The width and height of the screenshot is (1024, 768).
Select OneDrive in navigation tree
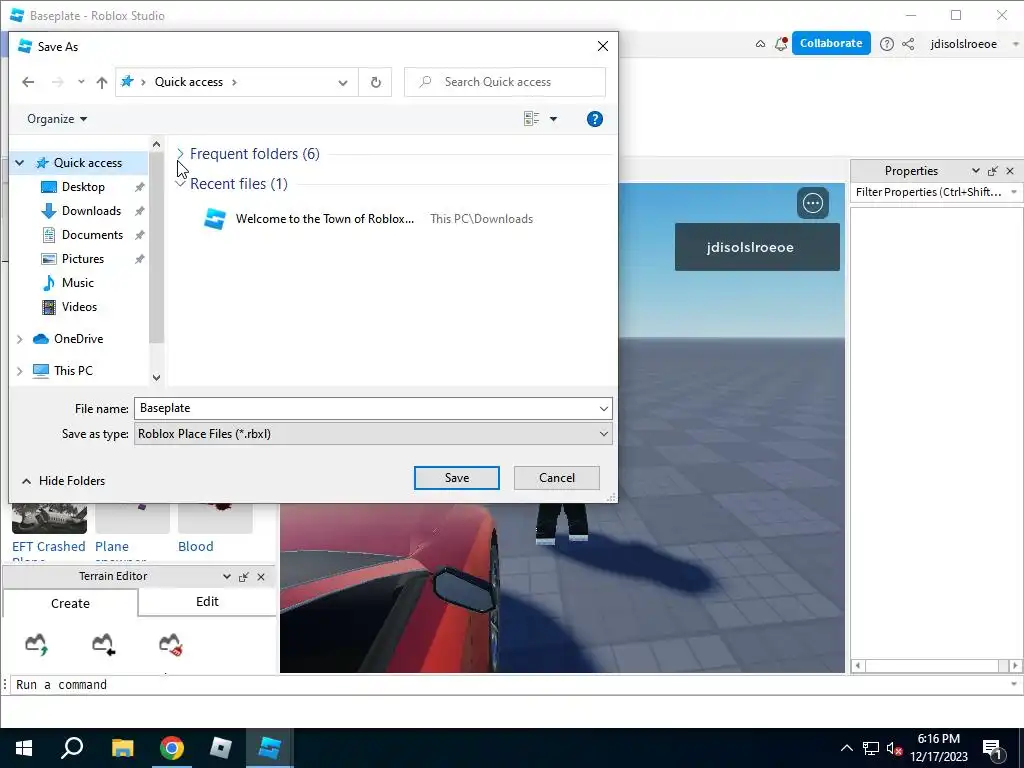point(78,338)
